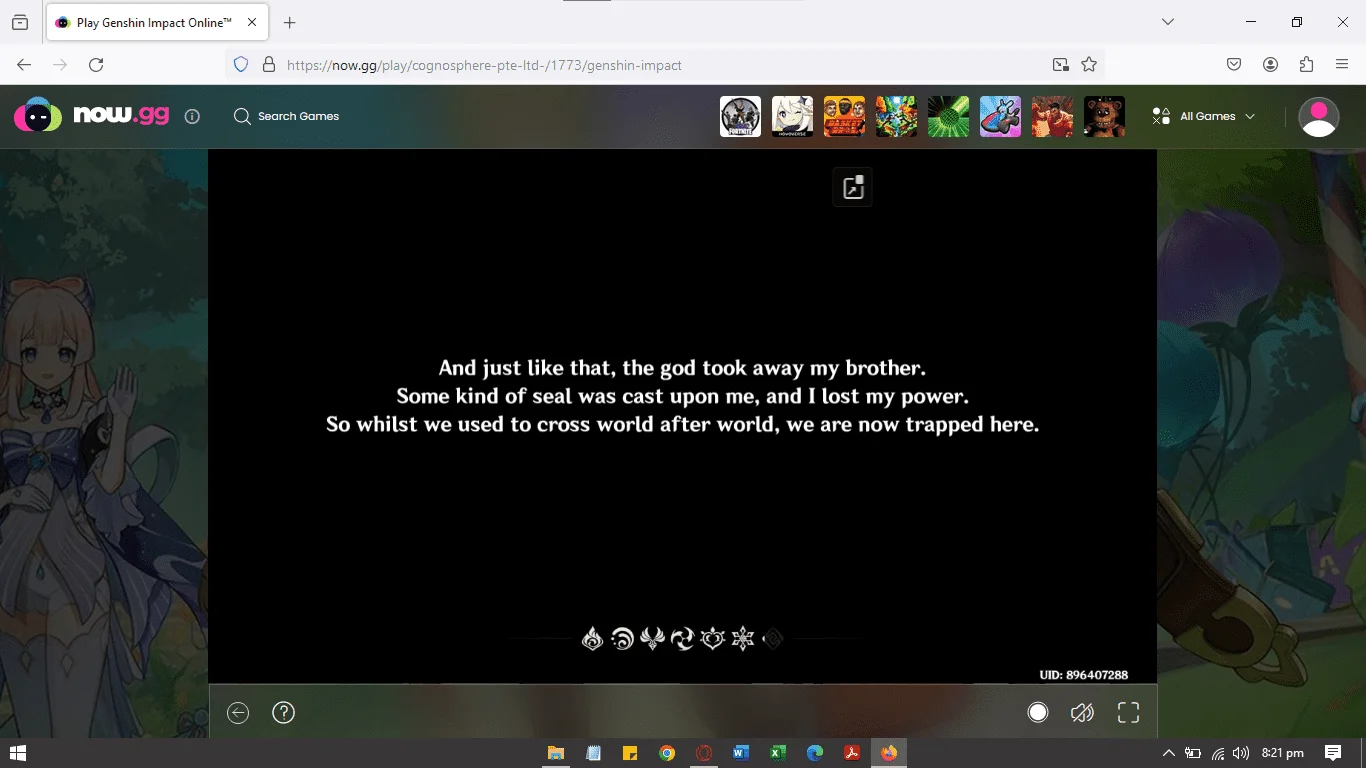Viewport: 1366px width, 768px height.
Task: Open the info icon beside now.gg logo
Action: 192,116
